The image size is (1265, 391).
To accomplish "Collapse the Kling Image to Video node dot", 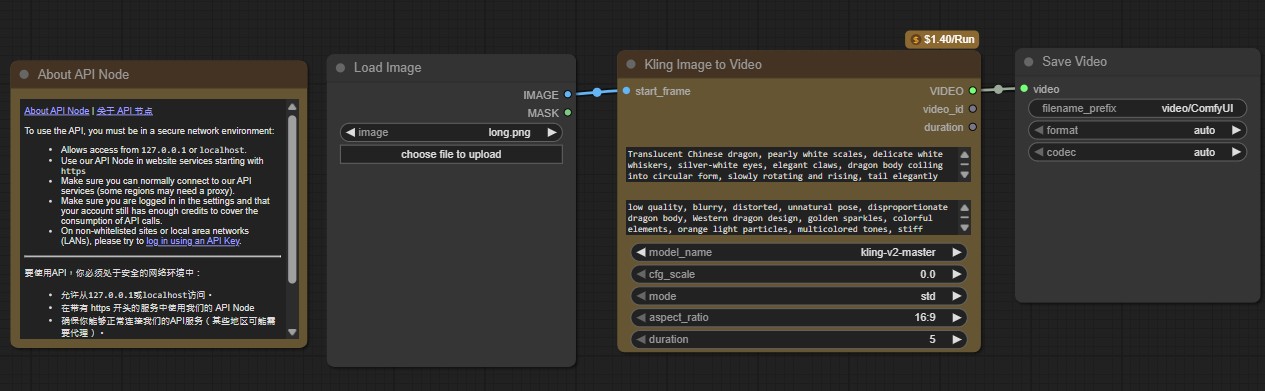I will click(631, 64).
